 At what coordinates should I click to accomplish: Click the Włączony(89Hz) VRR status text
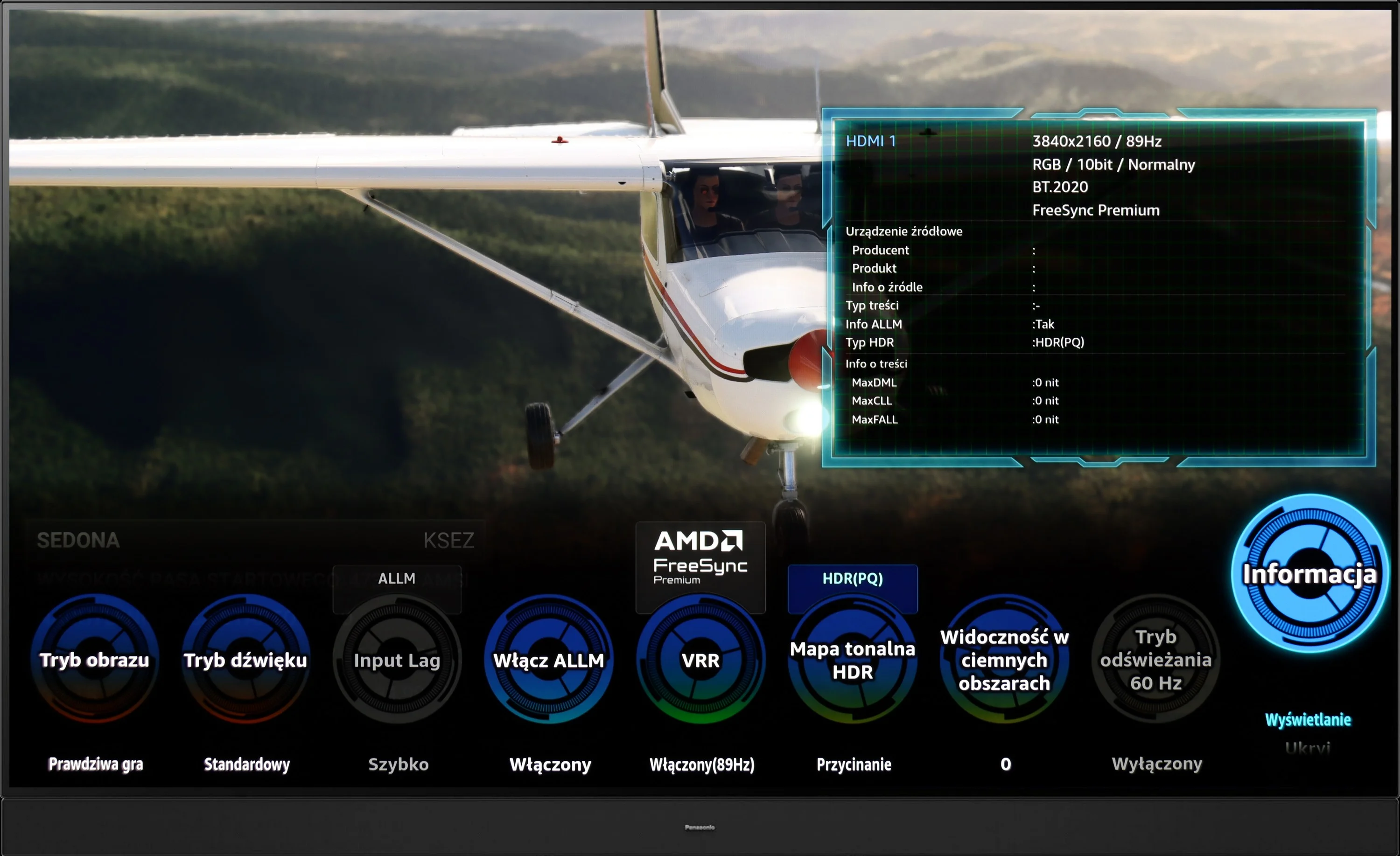702,765
